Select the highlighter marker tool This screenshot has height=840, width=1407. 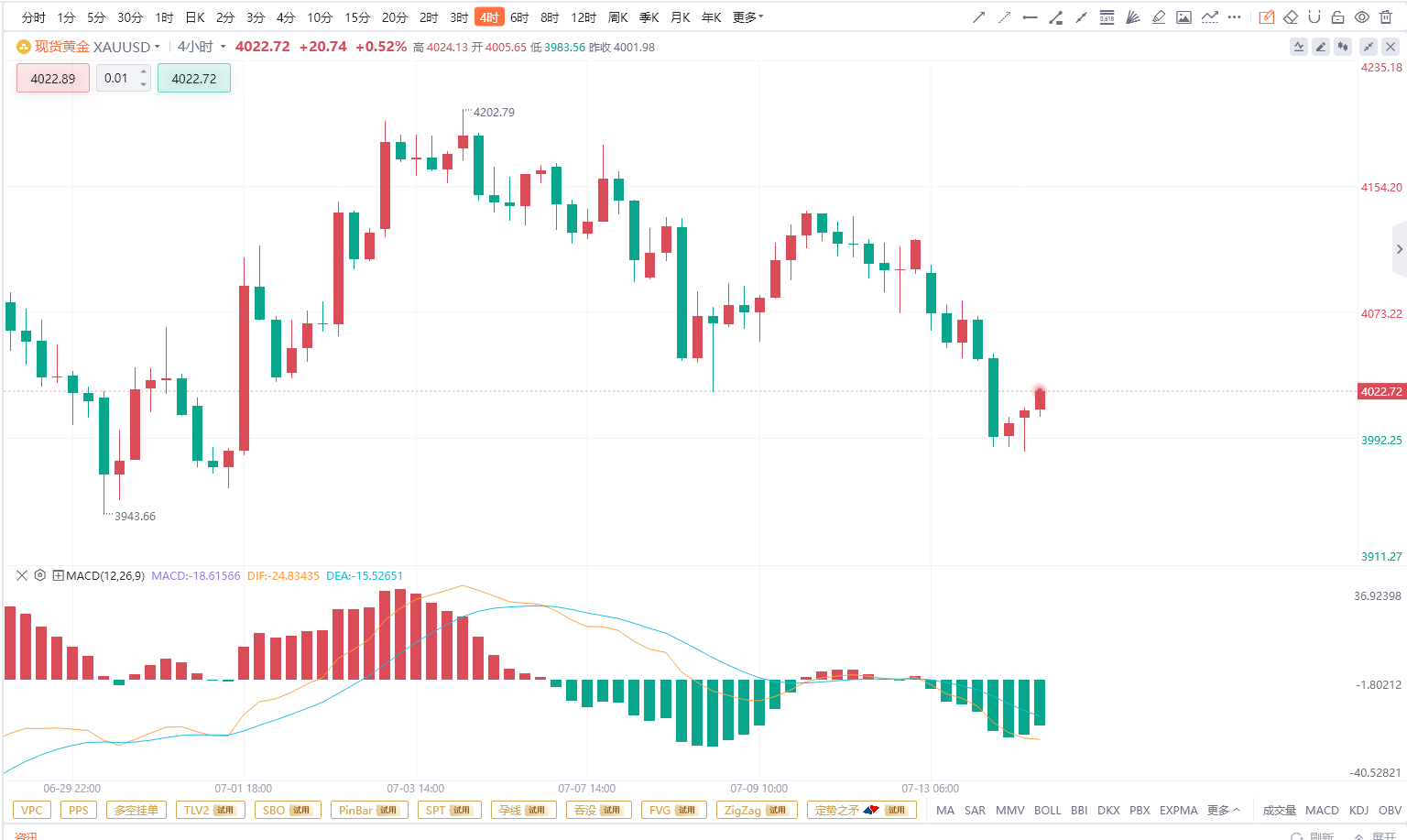coord(1159,17)
